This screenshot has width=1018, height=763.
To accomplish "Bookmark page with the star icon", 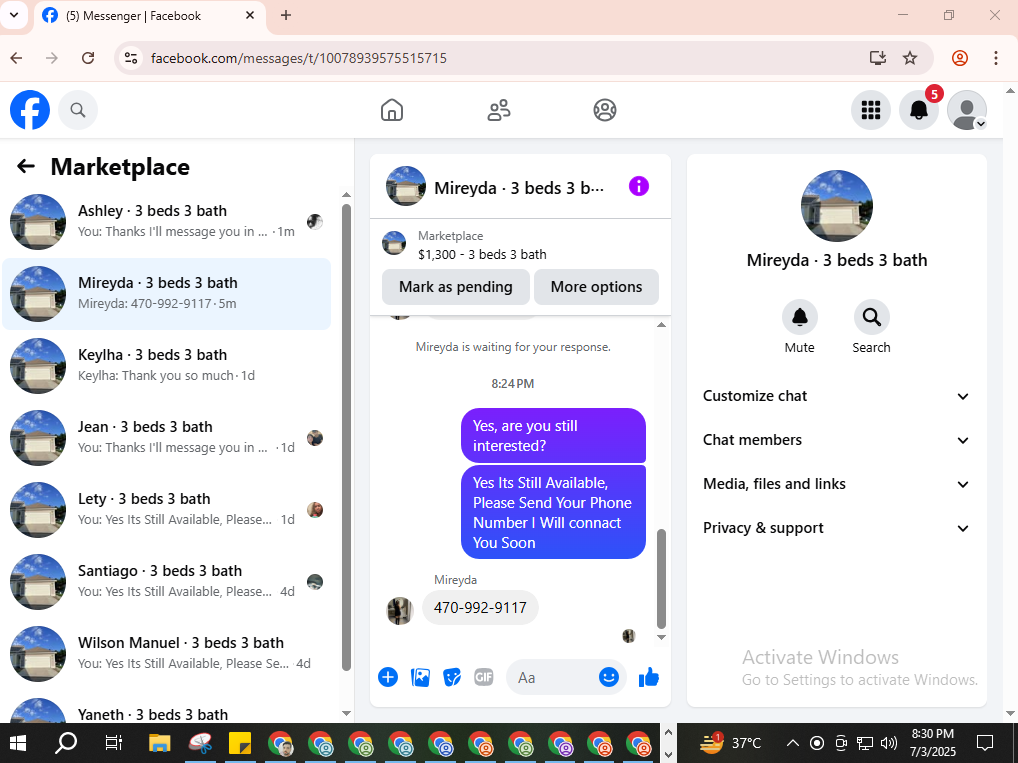I will (x=910, y=58).
